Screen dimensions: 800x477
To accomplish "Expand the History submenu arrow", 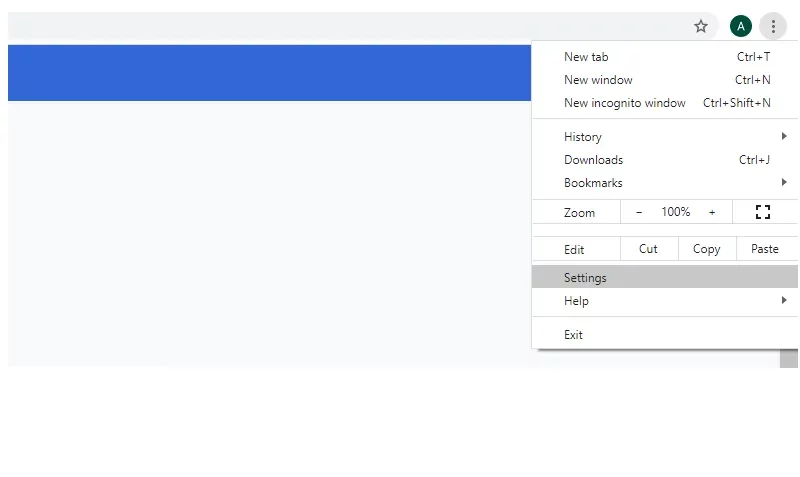I will [784, 136].
